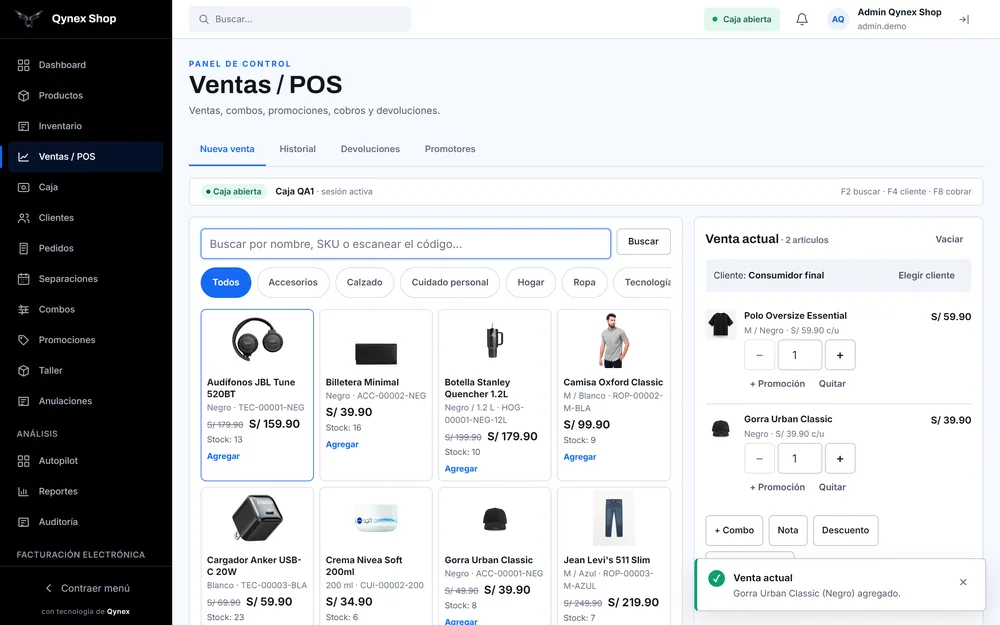Add Audífonos JBL Tune 520BT with Agregar
The height and width of the screenshot is (625, 1000).
(x=223, y=457)
